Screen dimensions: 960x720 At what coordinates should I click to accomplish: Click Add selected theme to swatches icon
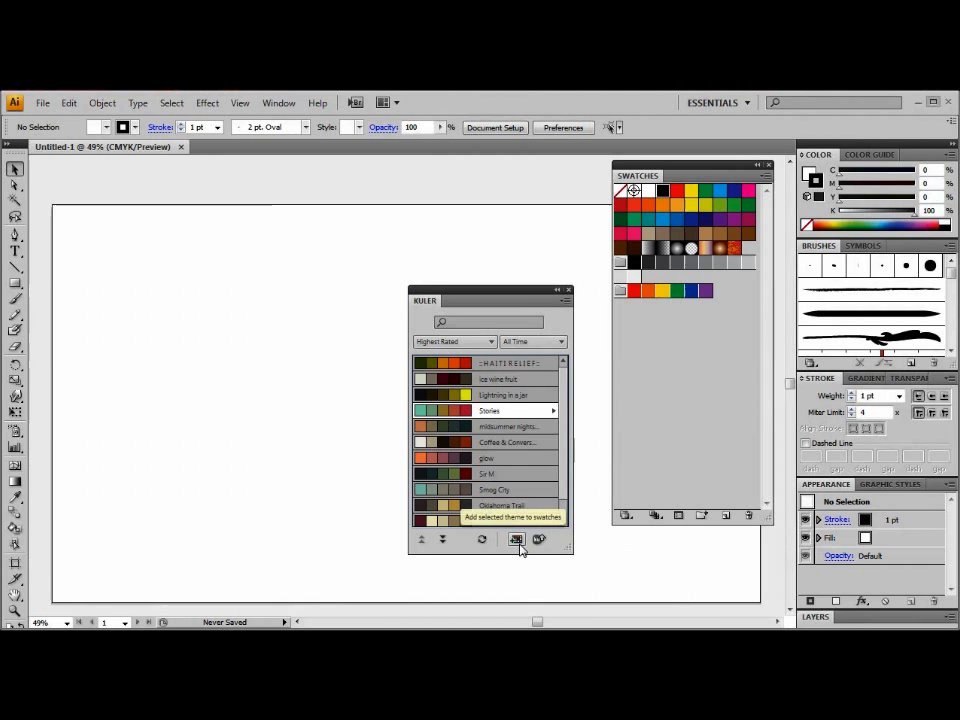(516, 539)
